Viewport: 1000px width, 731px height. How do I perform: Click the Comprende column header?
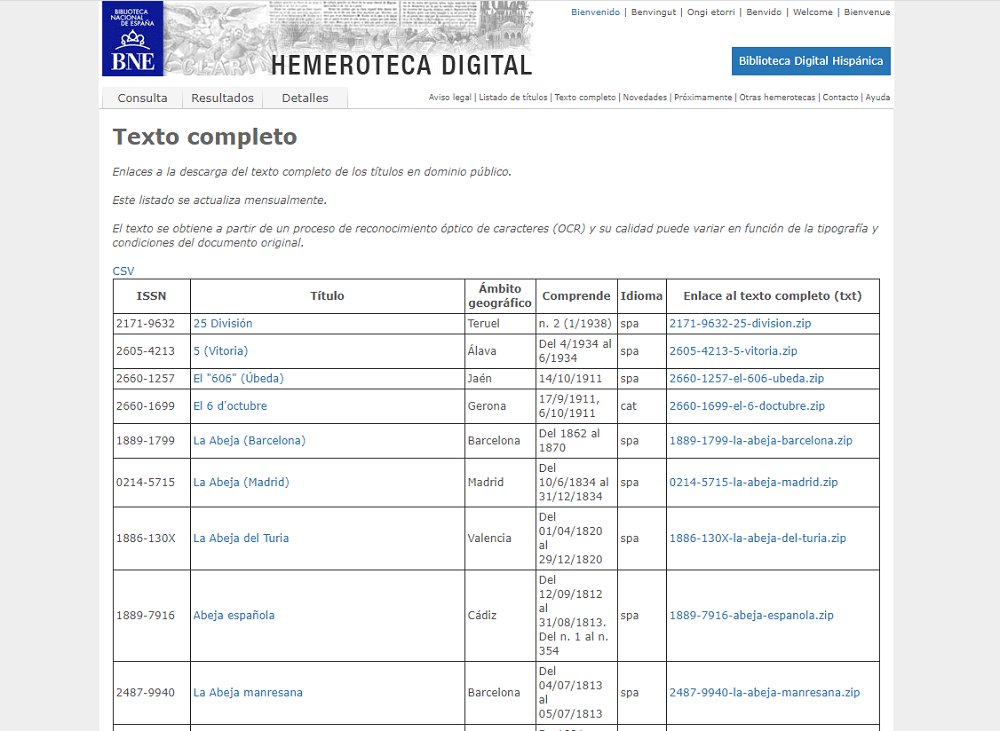point(577,296)
